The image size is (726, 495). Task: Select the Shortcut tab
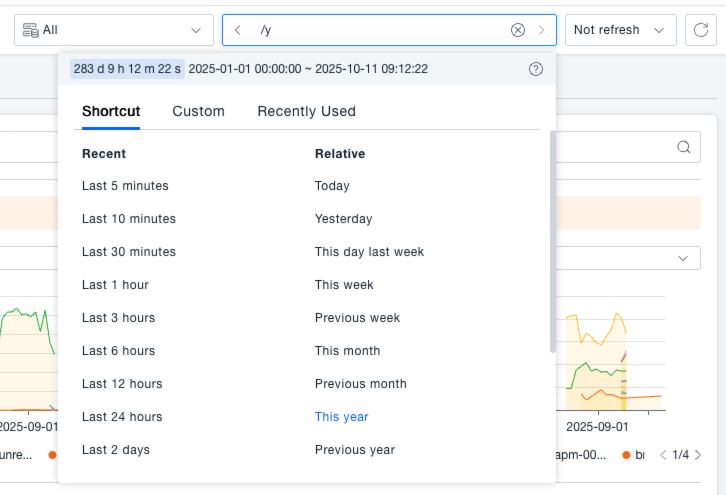click(x=111, y=111)
